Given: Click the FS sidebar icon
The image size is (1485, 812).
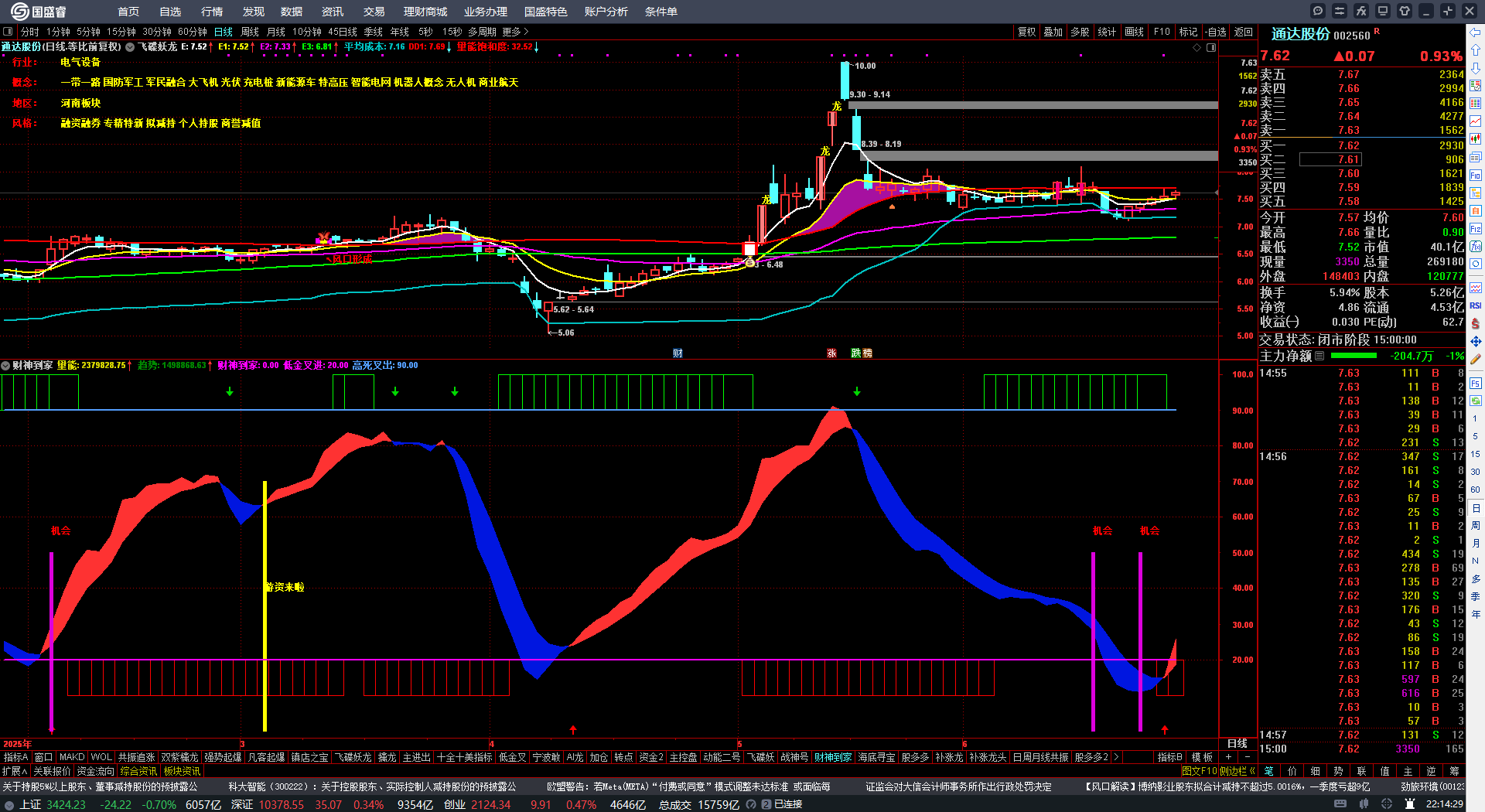Looking at the screenshot, I should coord(1476,383).
